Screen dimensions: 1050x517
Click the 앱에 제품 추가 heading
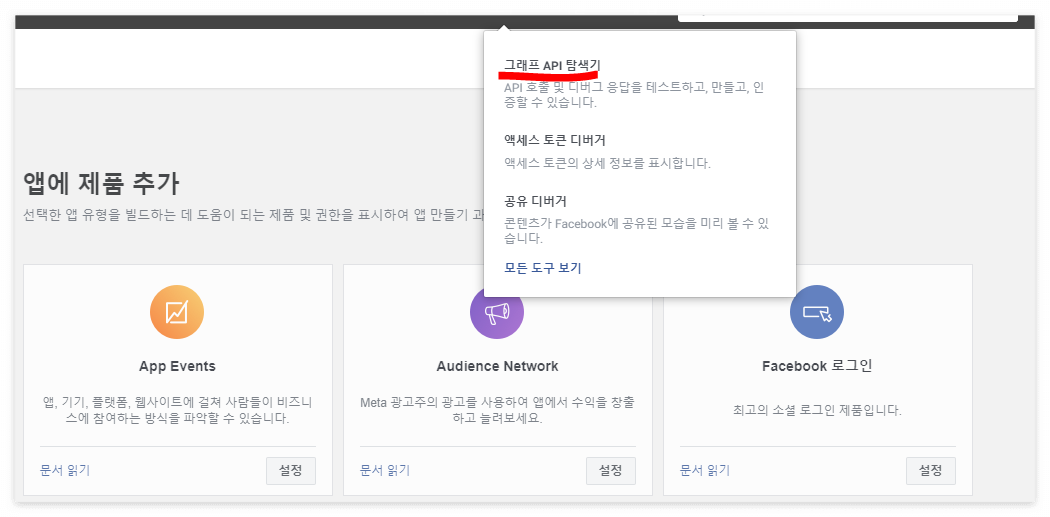(x=101, y=183)
